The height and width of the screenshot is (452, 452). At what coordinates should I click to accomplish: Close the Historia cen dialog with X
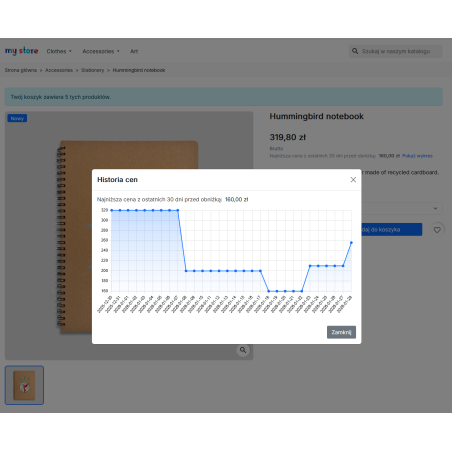click(x=353, y=180)
